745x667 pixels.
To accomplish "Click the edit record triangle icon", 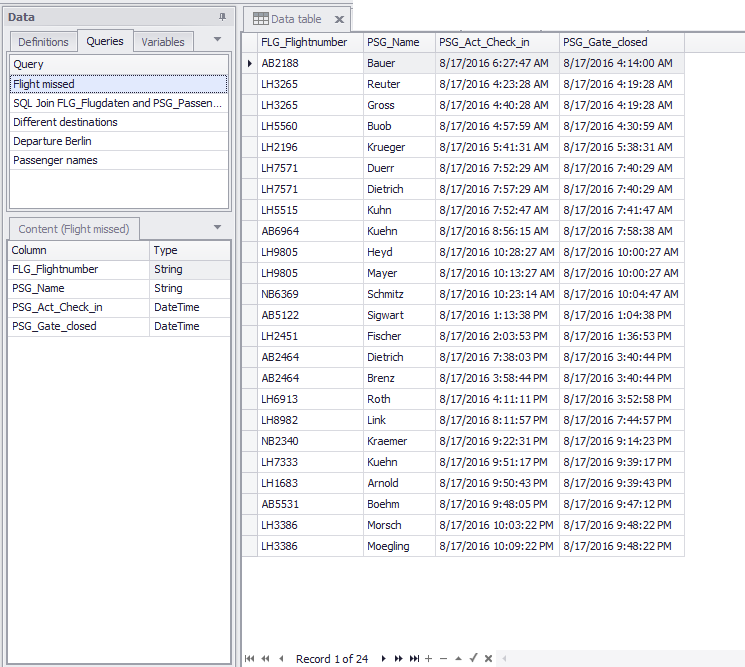I will (x=458, y=658).
